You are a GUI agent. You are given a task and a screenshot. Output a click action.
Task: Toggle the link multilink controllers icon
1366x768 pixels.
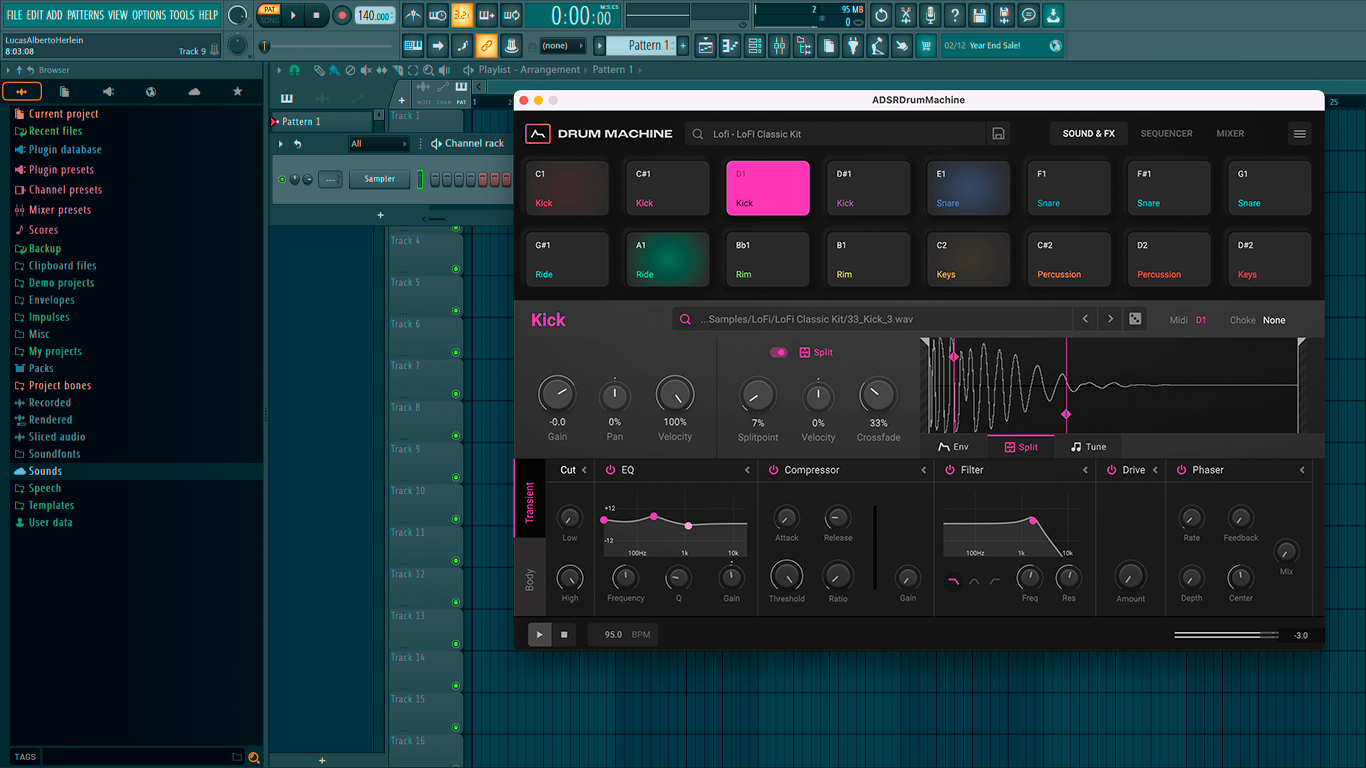(x=486, y=46)
